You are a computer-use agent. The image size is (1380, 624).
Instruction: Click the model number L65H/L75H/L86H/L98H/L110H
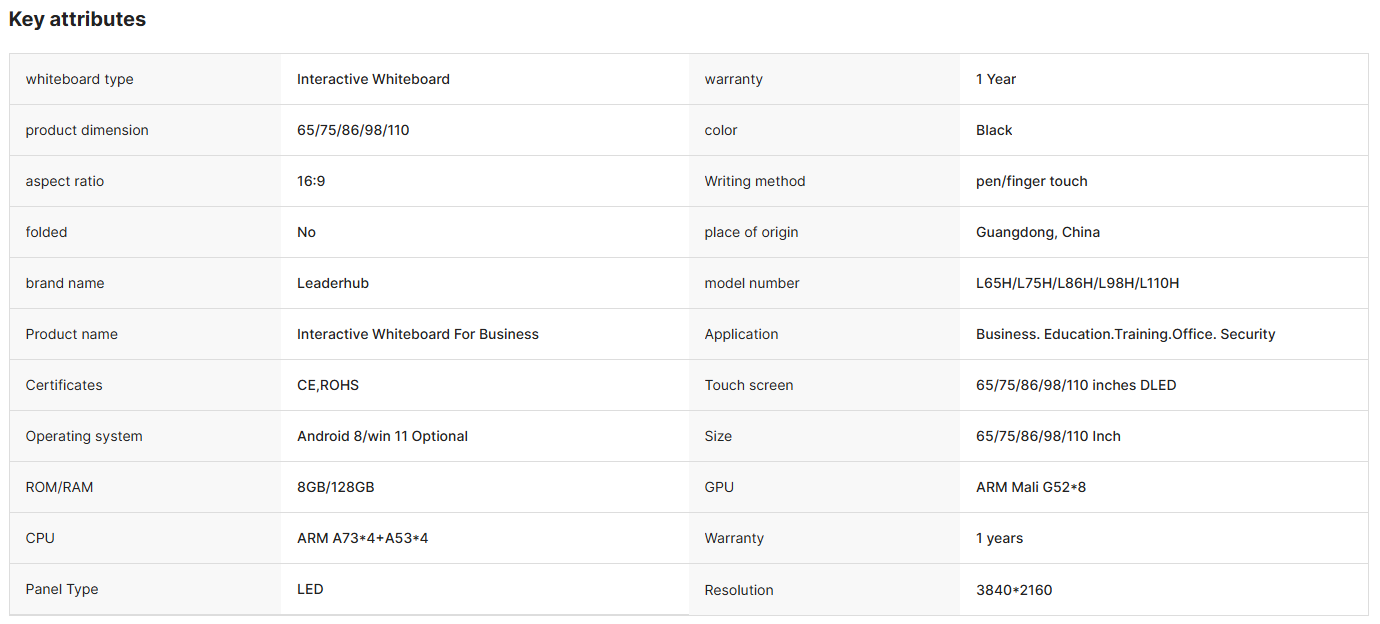[1077, 283]
